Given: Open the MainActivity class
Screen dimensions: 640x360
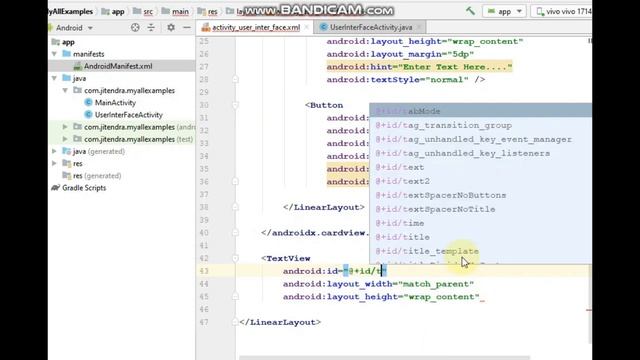Looking at the screenshot, I should click(115, 102).
